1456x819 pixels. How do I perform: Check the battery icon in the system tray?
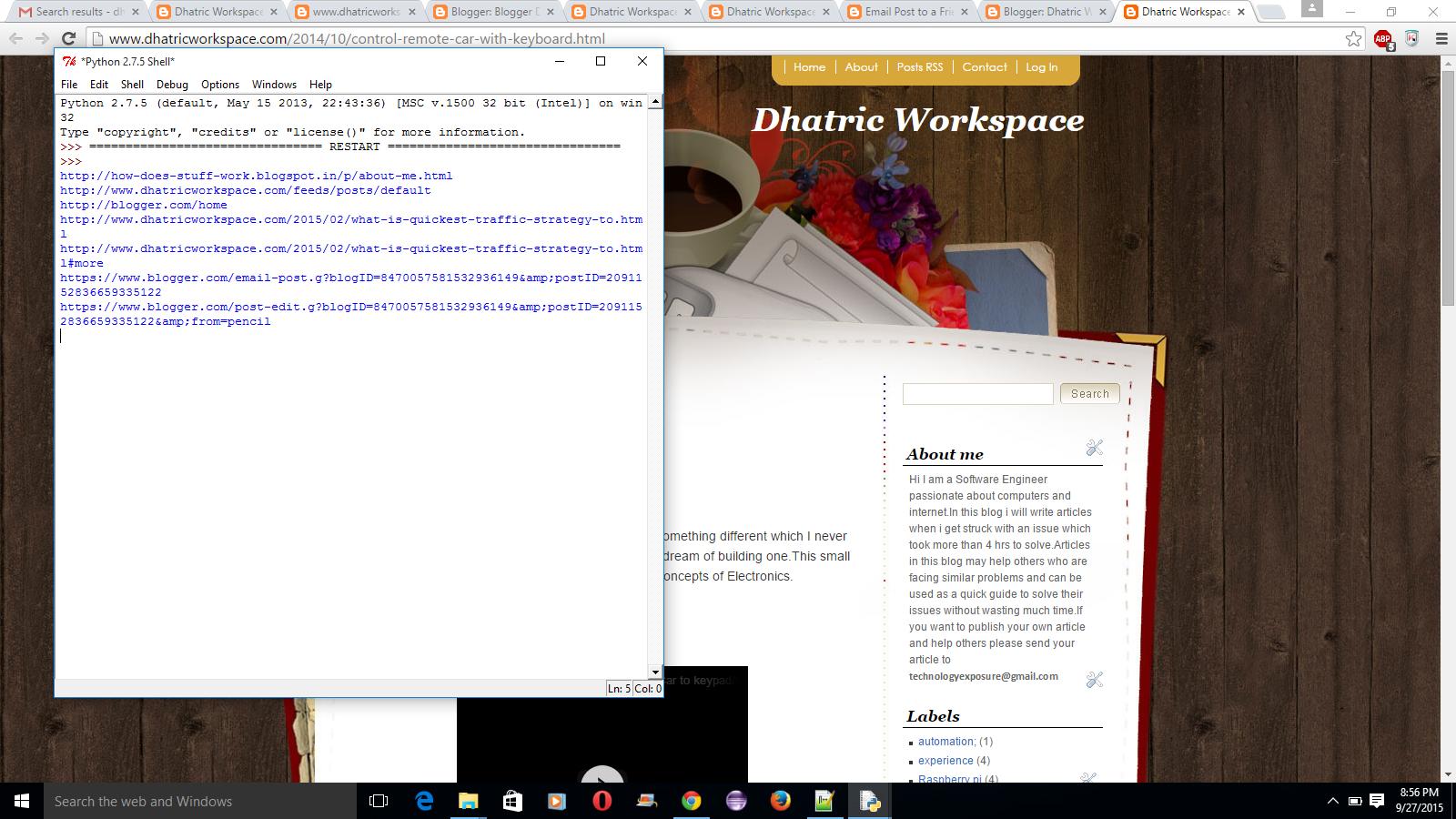[1355, 801]
